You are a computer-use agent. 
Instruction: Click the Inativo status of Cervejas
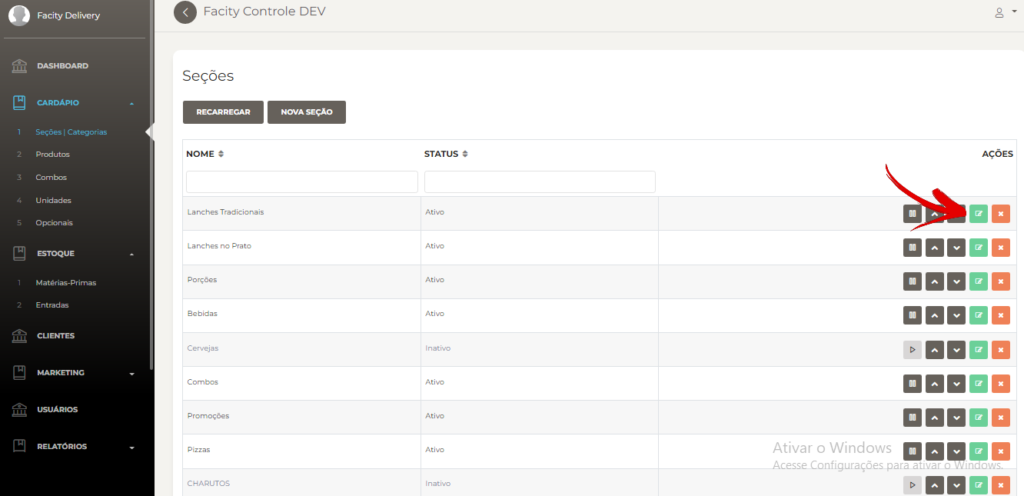pyautogui.click(x=438, y=349)
